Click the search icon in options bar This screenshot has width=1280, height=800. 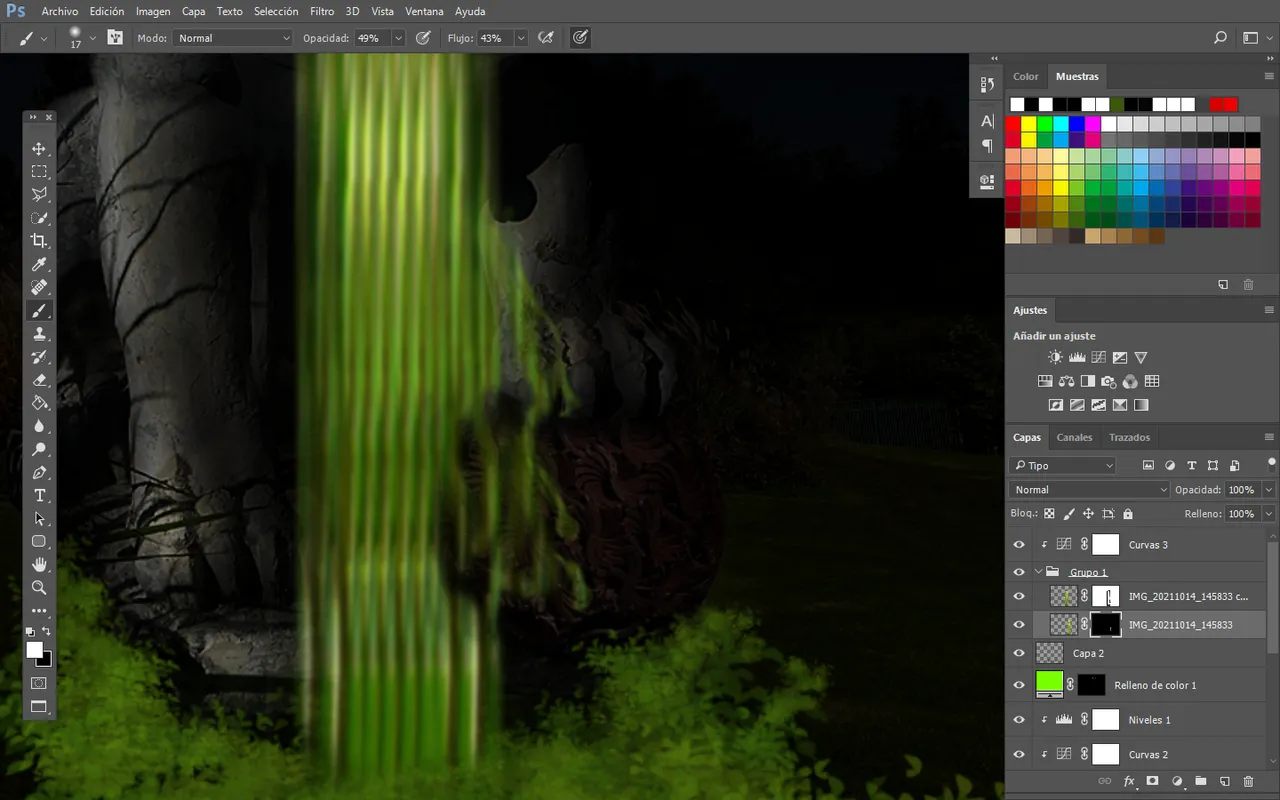point(1220,38)
